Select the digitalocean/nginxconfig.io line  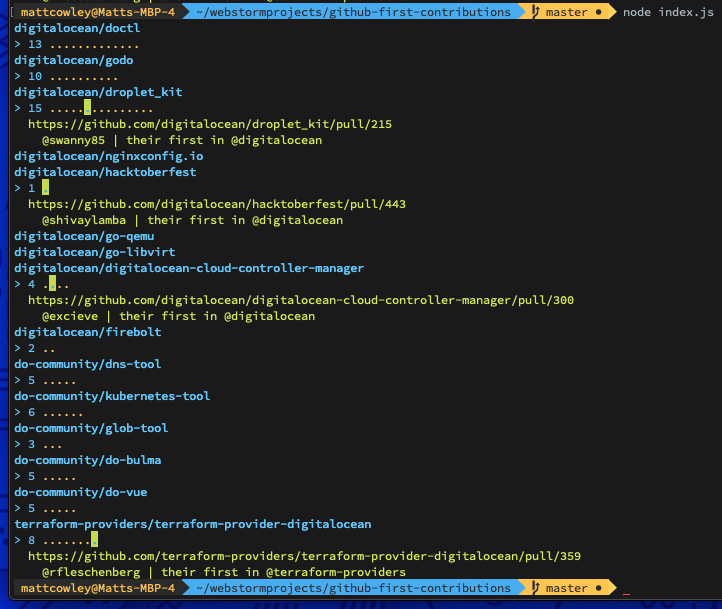[x=109, y=157]
